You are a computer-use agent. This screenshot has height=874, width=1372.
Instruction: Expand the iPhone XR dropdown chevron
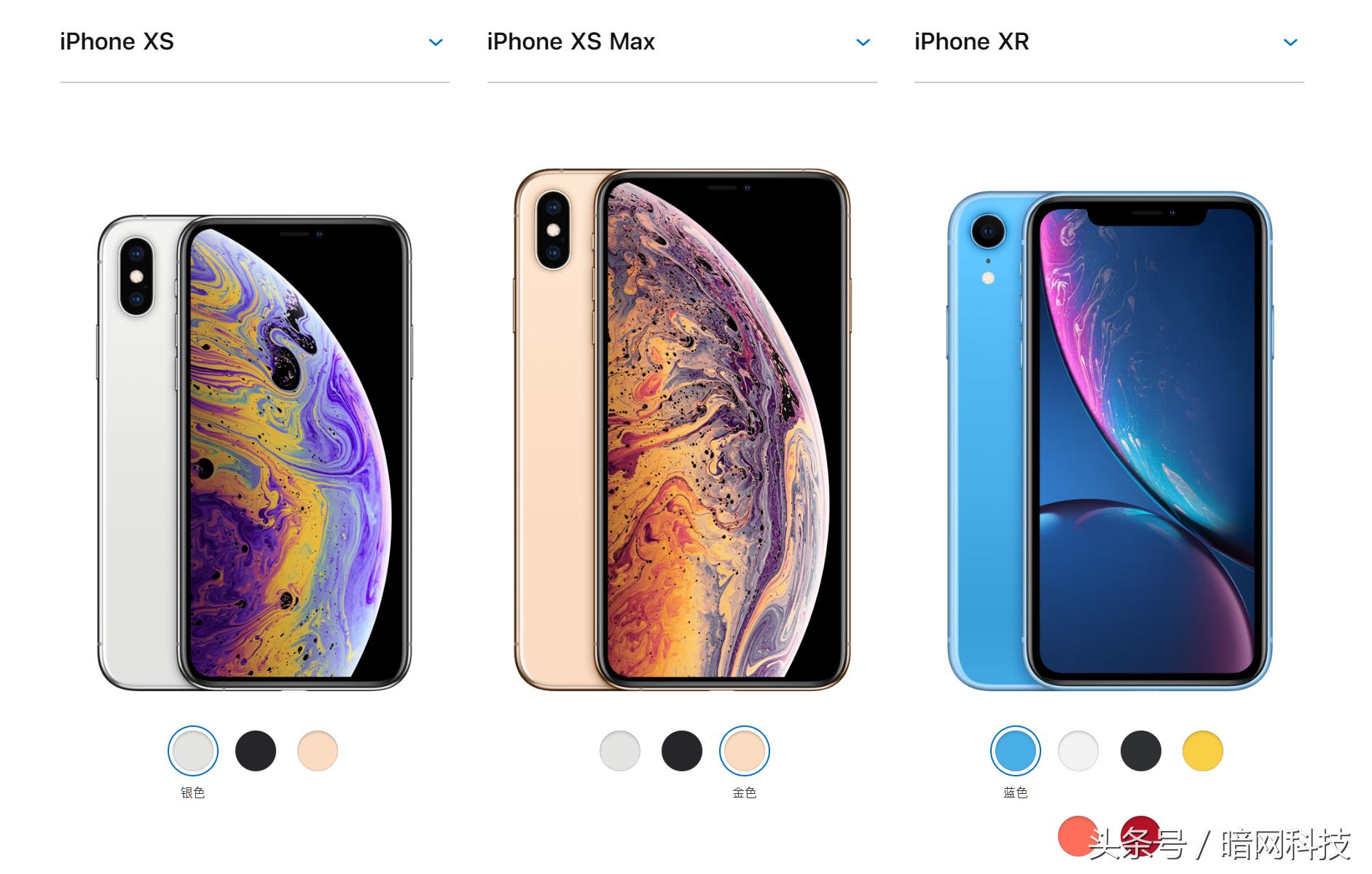coord(1290,42)
